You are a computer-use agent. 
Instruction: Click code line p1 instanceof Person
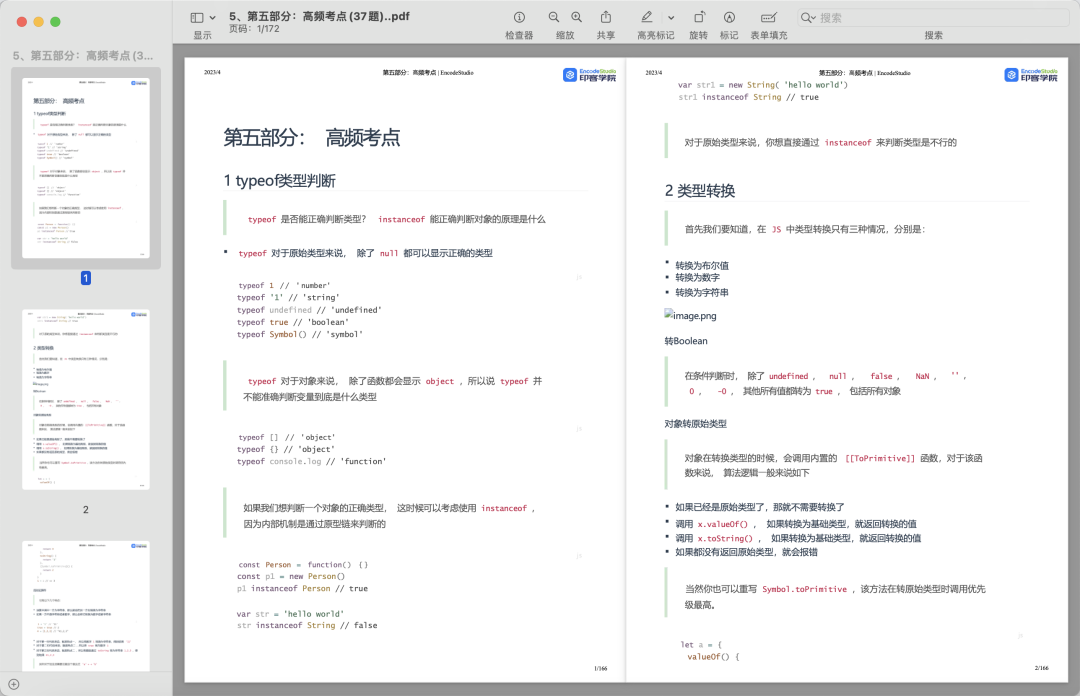(302, 588)
